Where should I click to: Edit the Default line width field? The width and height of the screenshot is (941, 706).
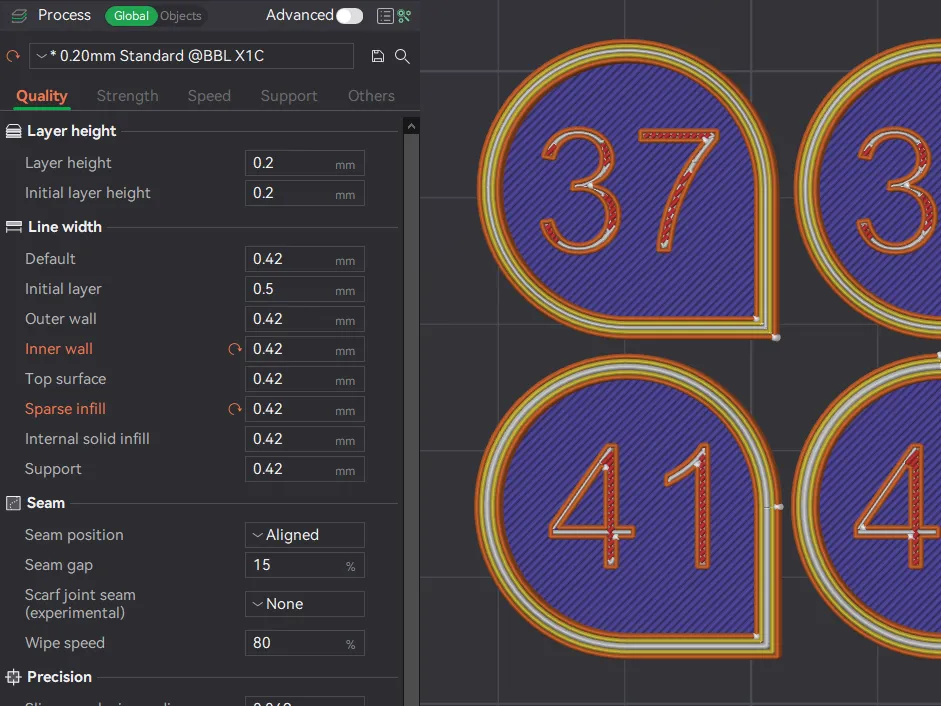[305, 259]
